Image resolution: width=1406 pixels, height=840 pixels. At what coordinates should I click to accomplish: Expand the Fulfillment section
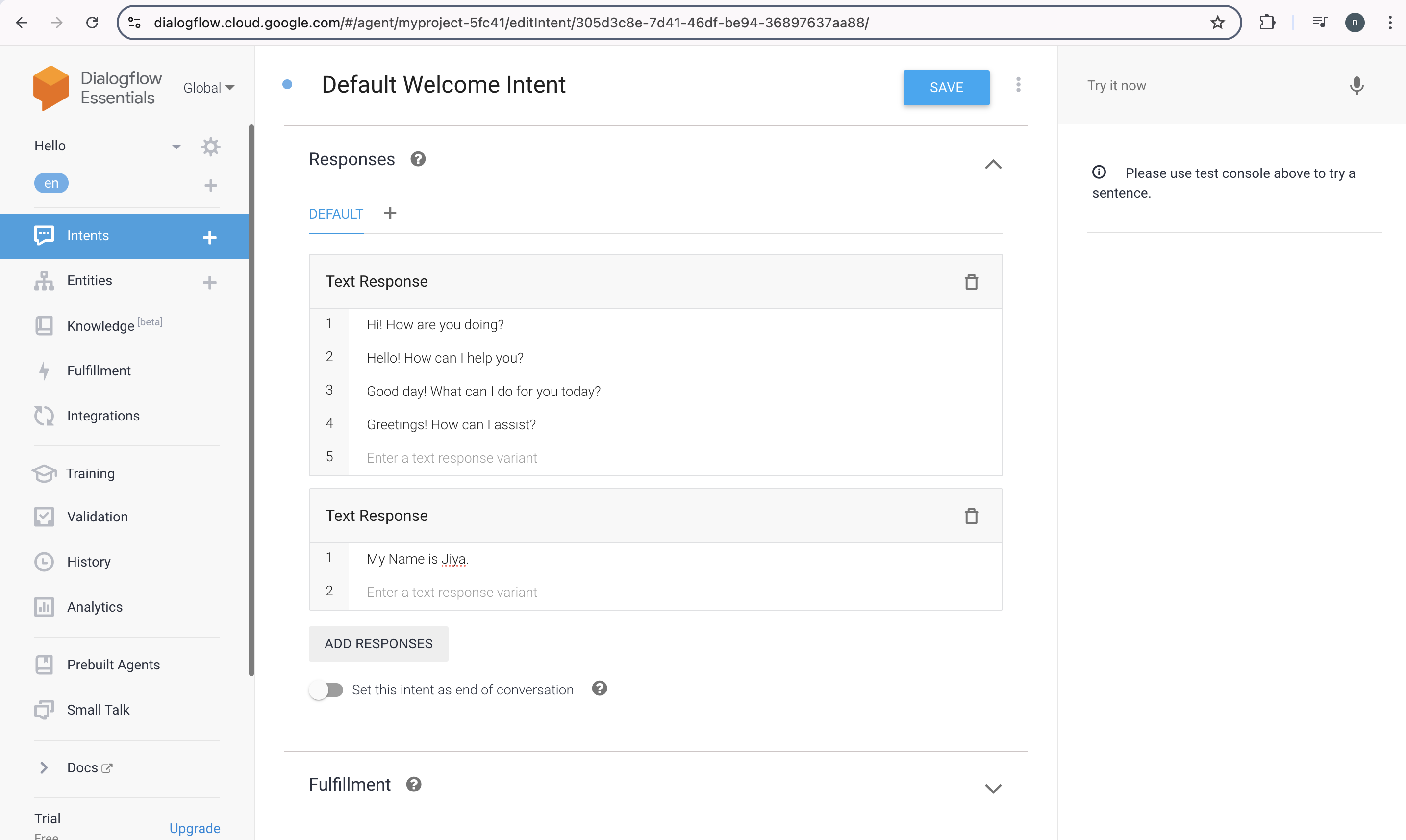pos(993,788)
